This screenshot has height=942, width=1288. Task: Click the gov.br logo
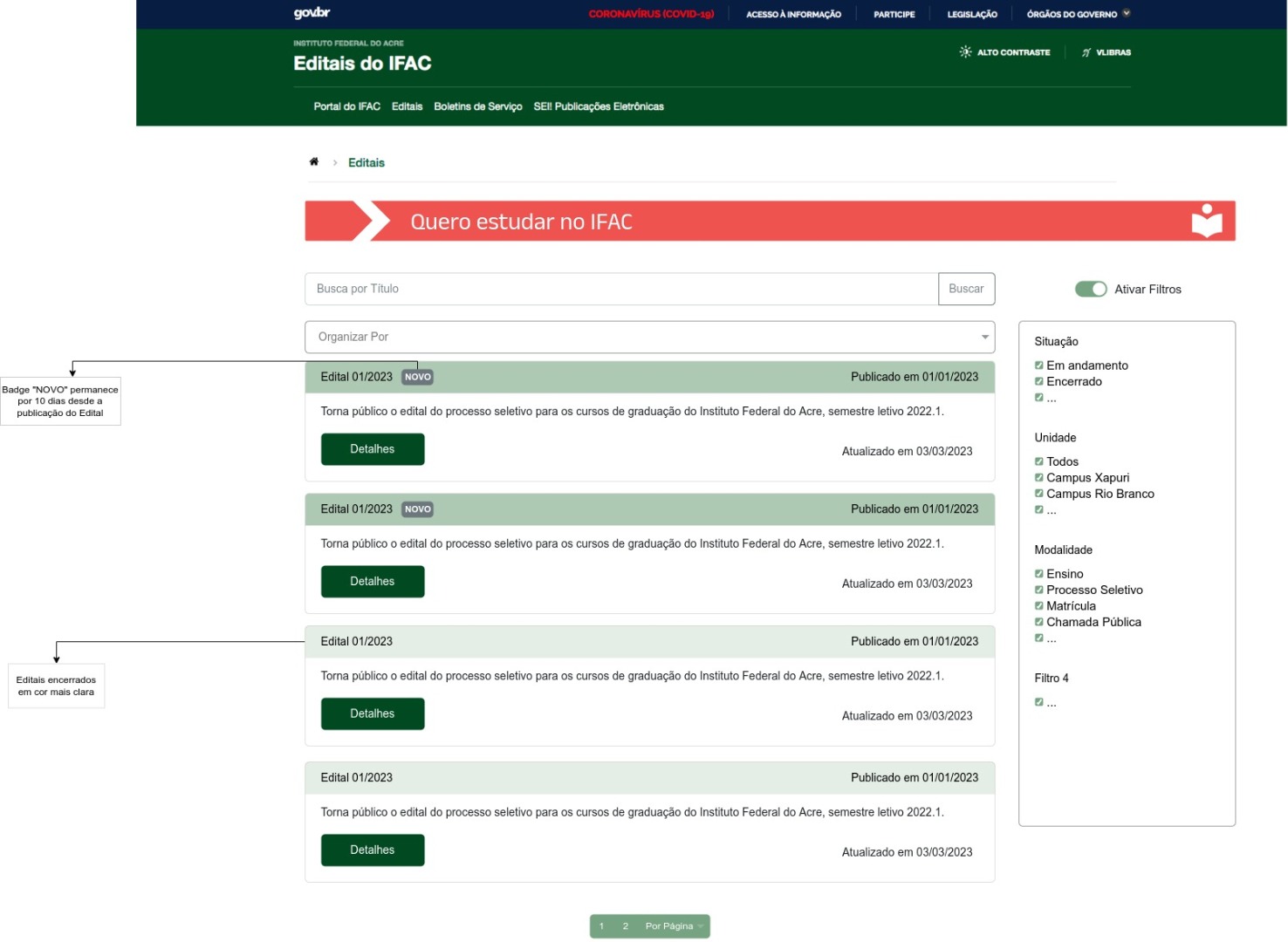[x=312, y=13]
